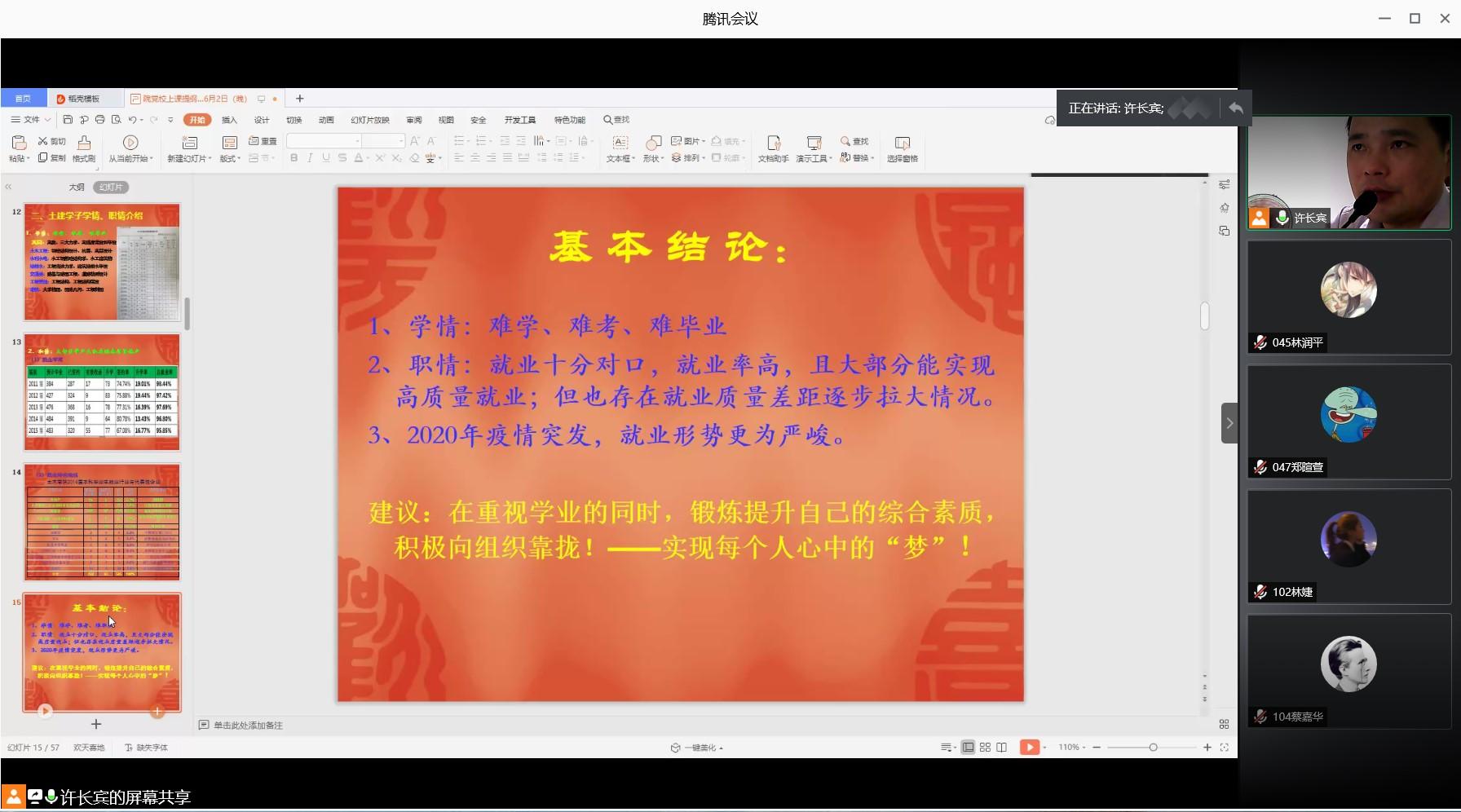Toggle the 大纲 outline panel view

77,188
